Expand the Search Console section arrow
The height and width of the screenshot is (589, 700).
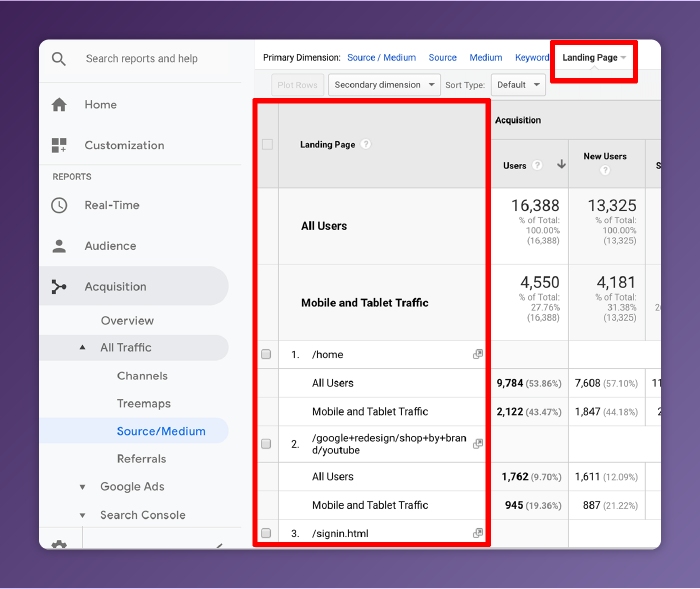click(x=83, y=515)
